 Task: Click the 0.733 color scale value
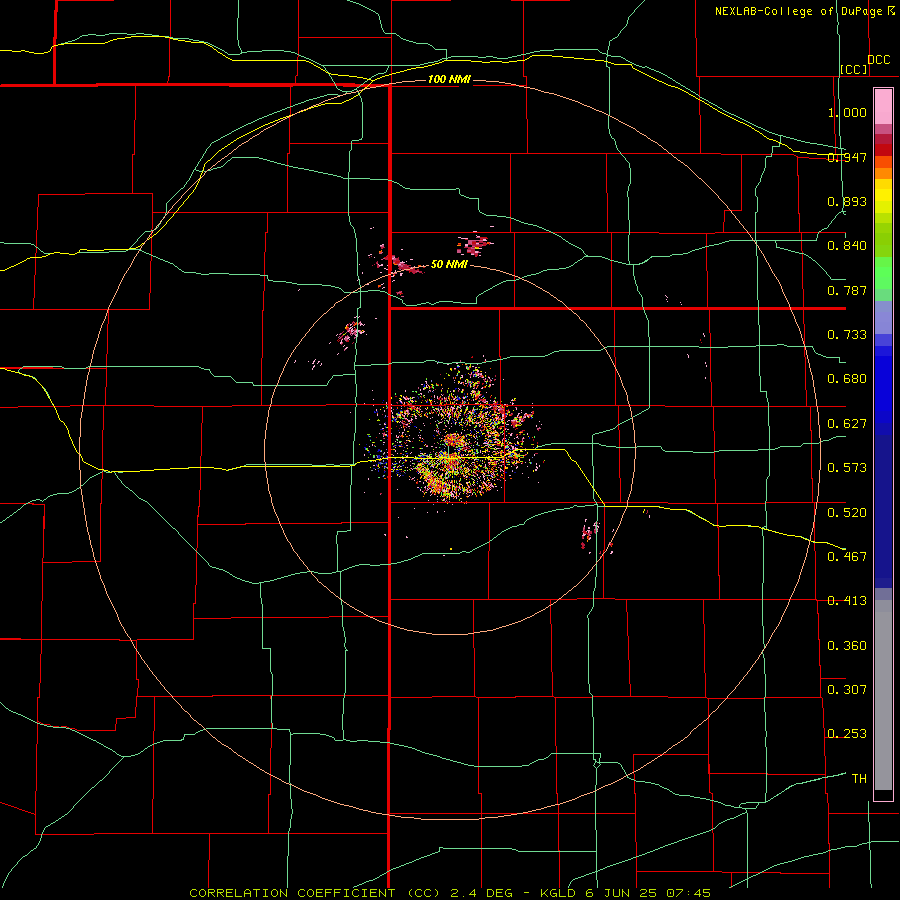(x=847, y=335)
